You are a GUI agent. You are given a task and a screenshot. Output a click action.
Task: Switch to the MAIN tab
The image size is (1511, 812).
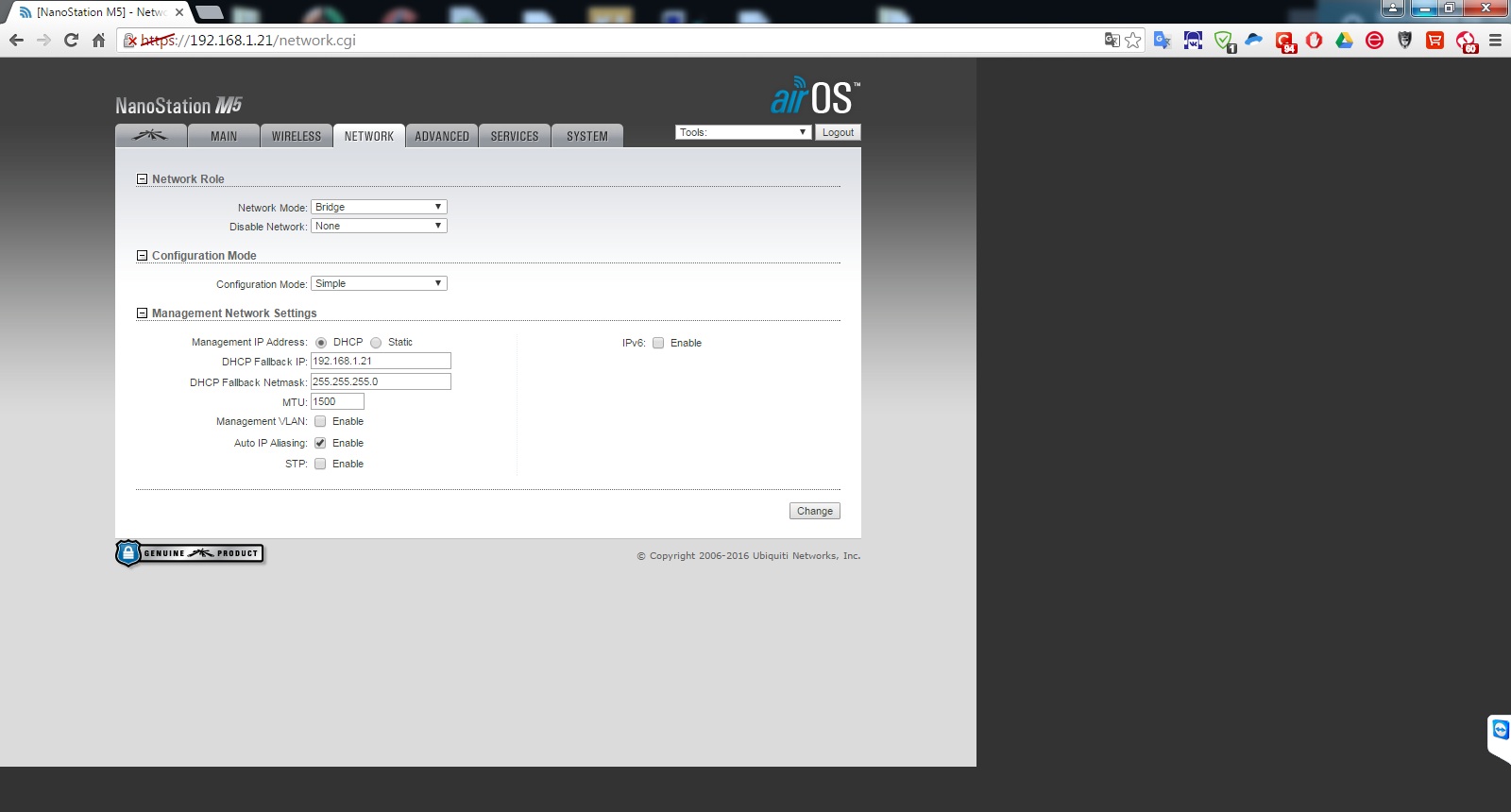224,136
